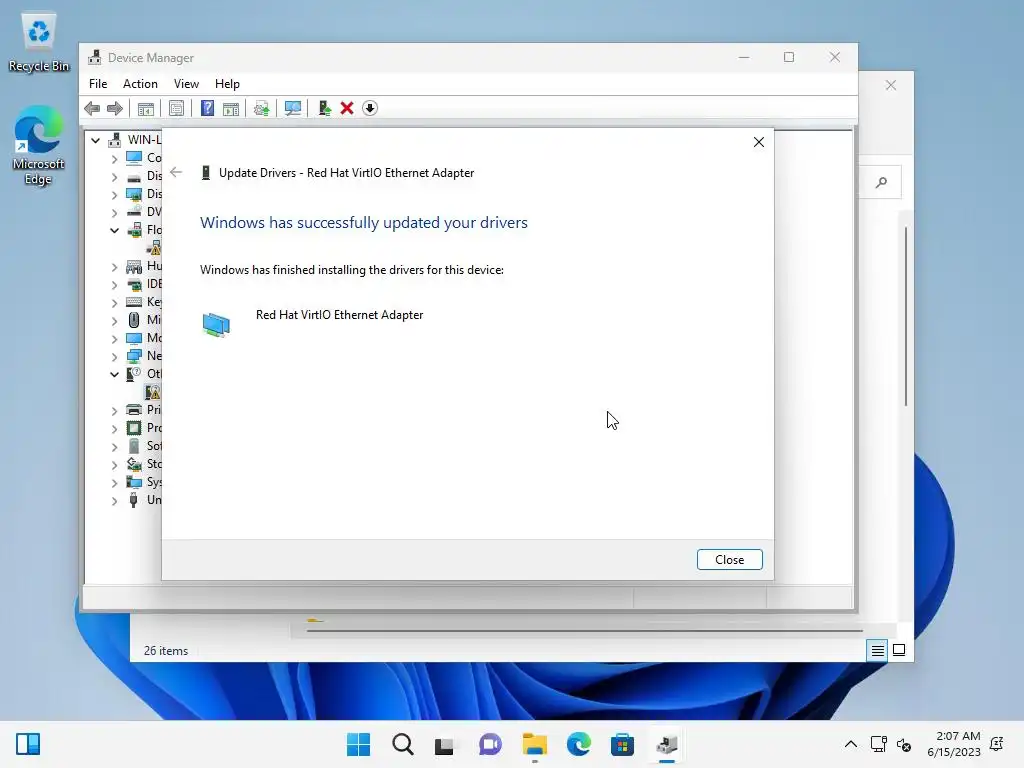This screenshot has height=768, width=1024.
Task: Select the Sof... software devices tree item
Action: (144, 446)
